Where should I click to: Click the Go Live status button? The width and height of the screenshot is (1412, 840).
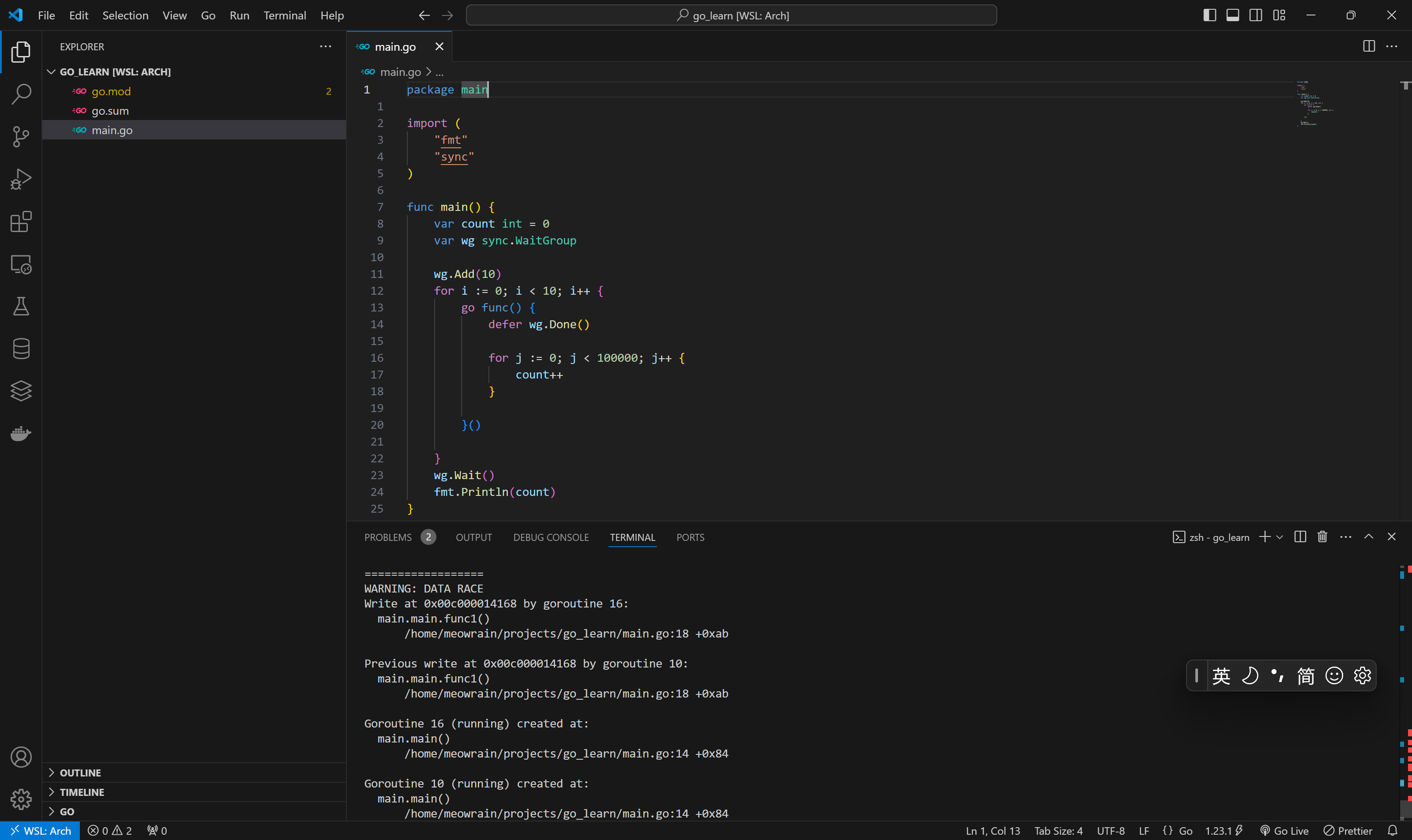tap(1284, 830)
